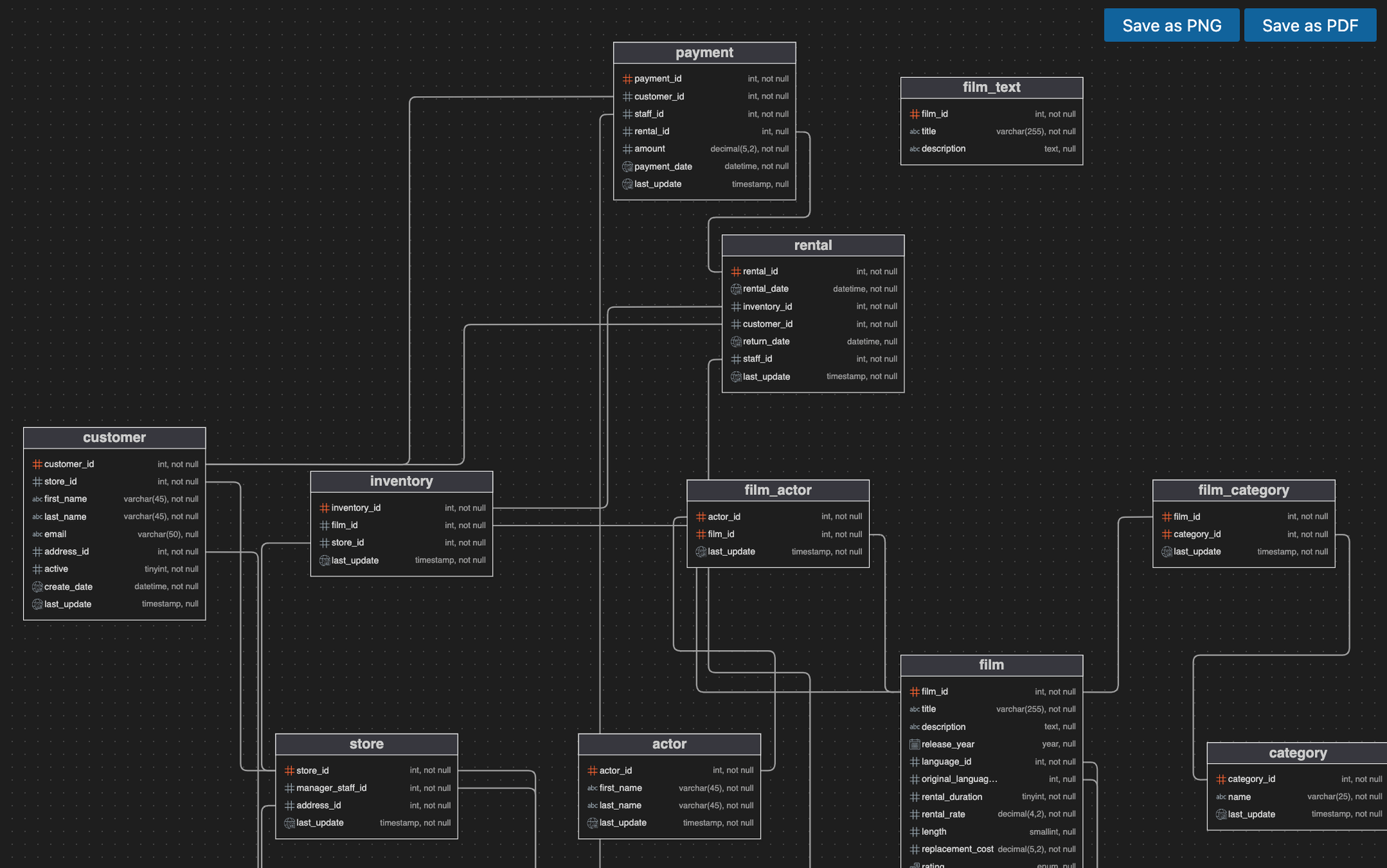Image resolution: width=1387 pixels, height=868 pixels.
Task: Click the film table title
Action: (991, 665)
